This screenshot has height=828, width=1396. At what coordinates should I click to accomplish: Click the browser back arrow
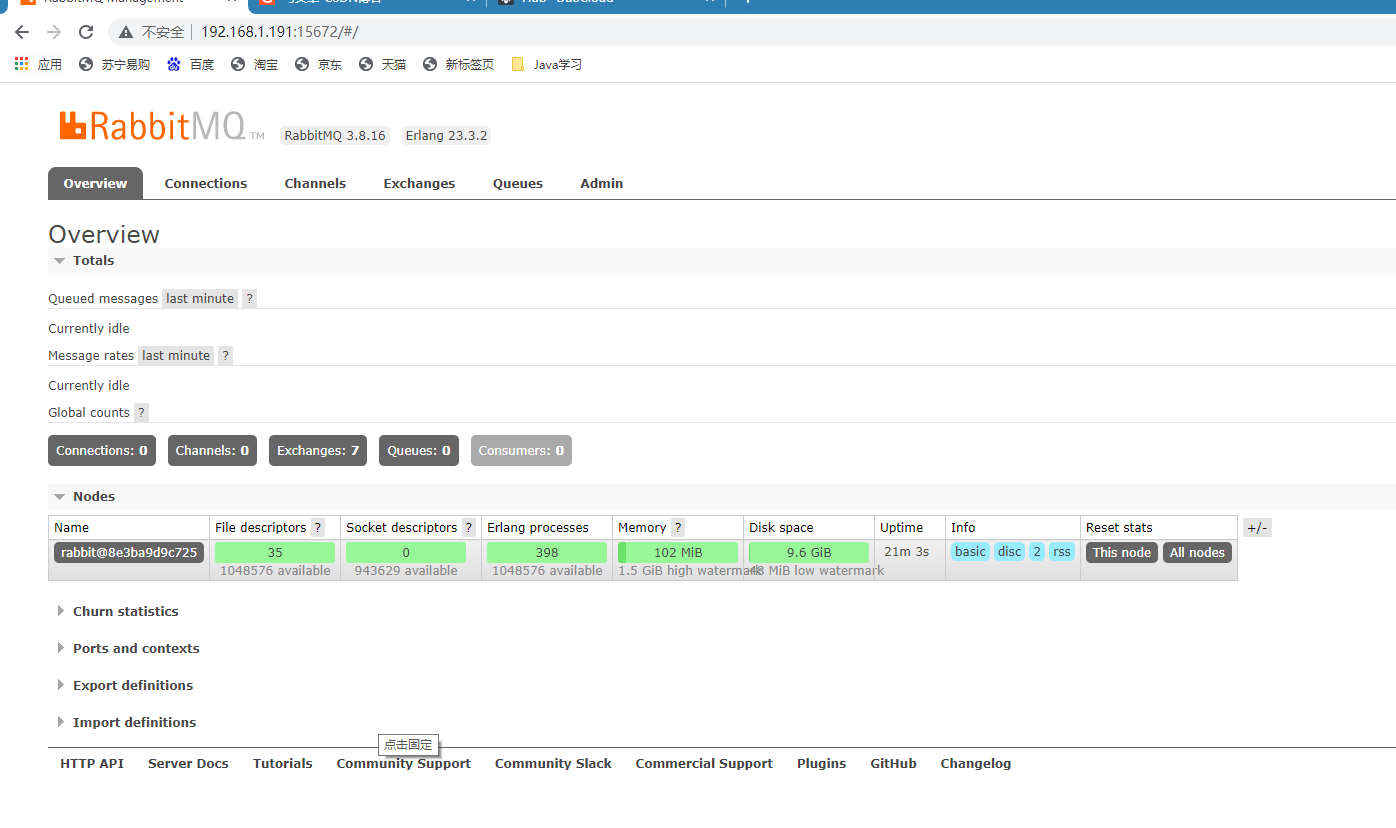(x=22, y=32)
